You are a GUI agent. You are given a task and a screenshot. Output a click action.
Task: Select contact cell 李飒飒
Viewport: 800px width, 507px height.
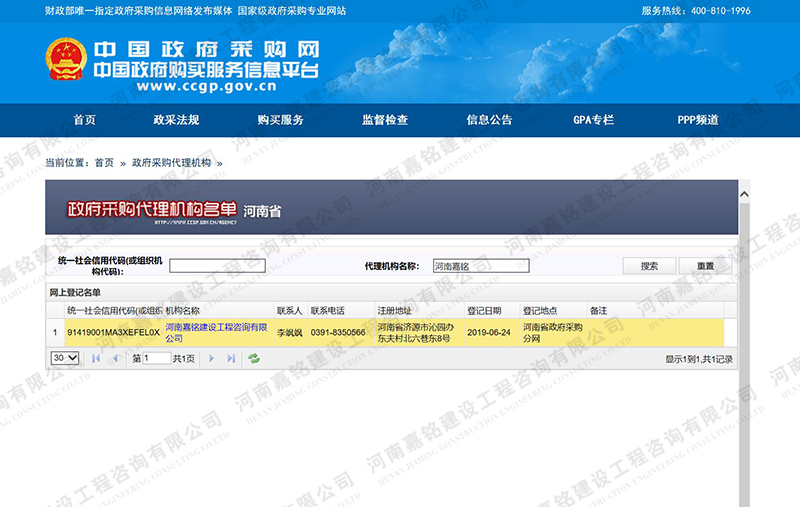pos(290,333)
